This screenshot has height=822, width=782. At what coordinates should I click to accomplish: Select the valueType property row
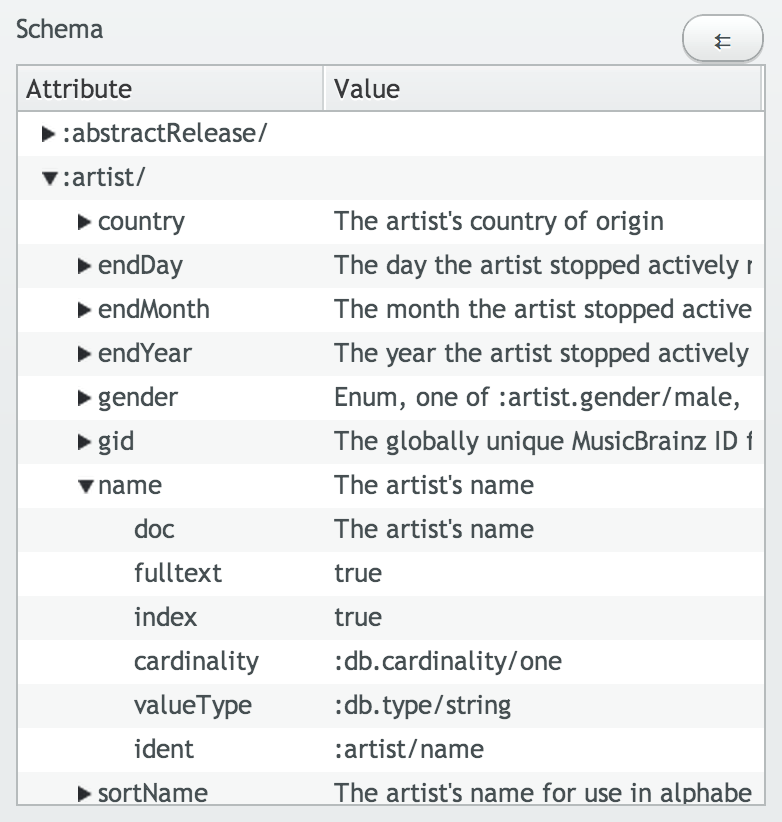pyautogui.click(x=390, y=706)
